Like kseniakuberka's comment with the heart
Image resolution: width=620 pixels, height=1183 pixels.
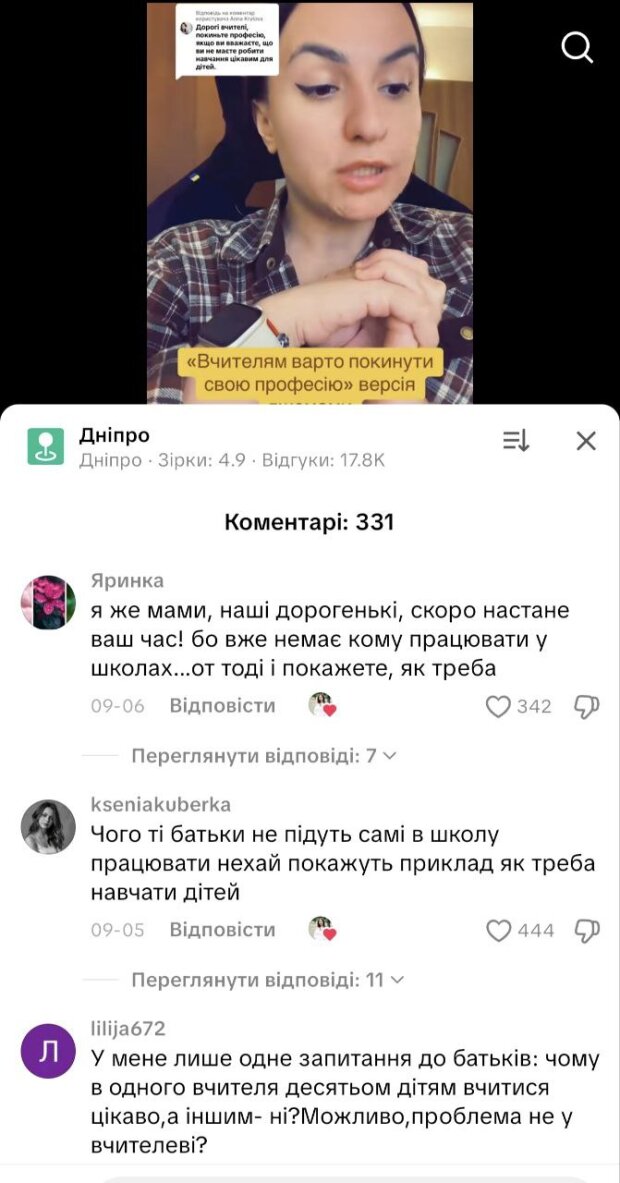[x=499, y=930]
